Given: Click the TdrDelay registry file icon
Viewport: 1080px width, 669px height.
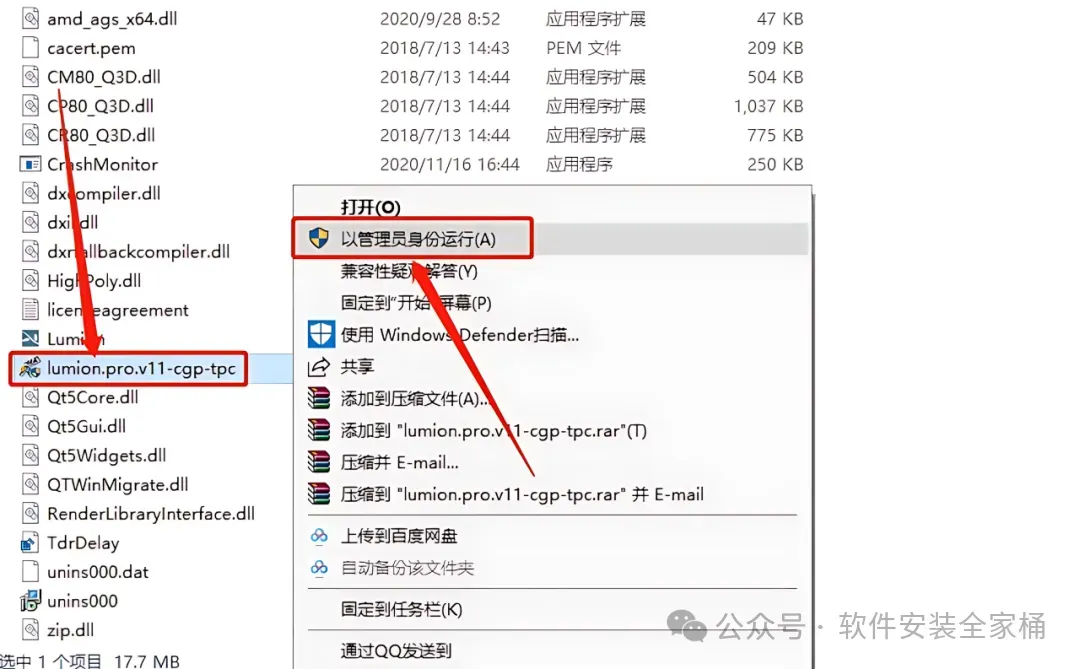Looking at the screenshot, I should [x=30, y=543].
